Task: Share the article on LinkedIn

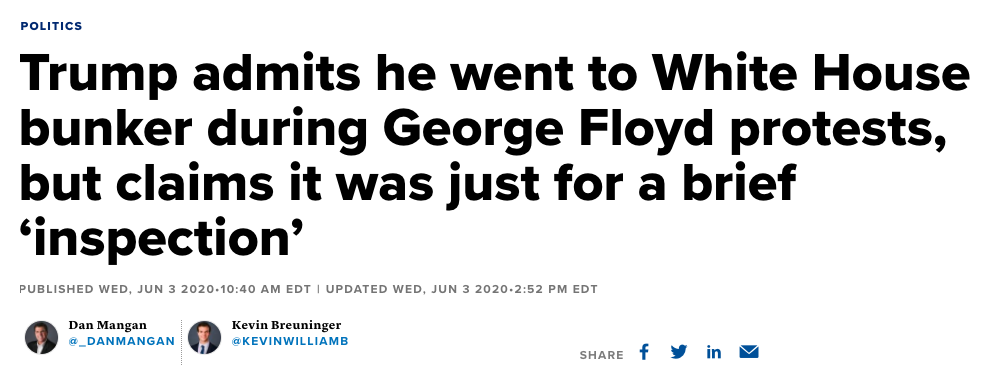Action: click(713, 352)
